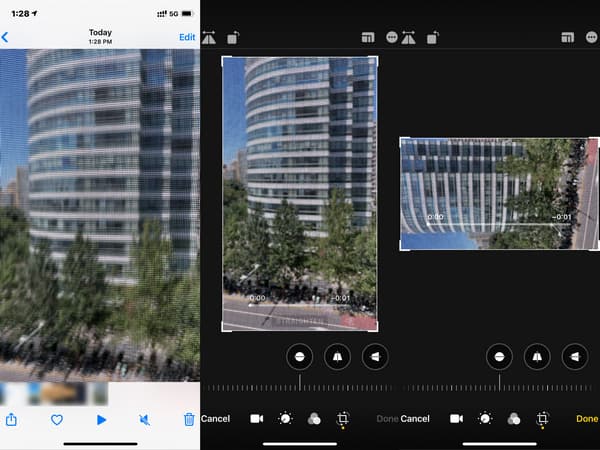Switch to the Crop tab in middle editor
Screen dimensions: 600x450
pos(343,418)
